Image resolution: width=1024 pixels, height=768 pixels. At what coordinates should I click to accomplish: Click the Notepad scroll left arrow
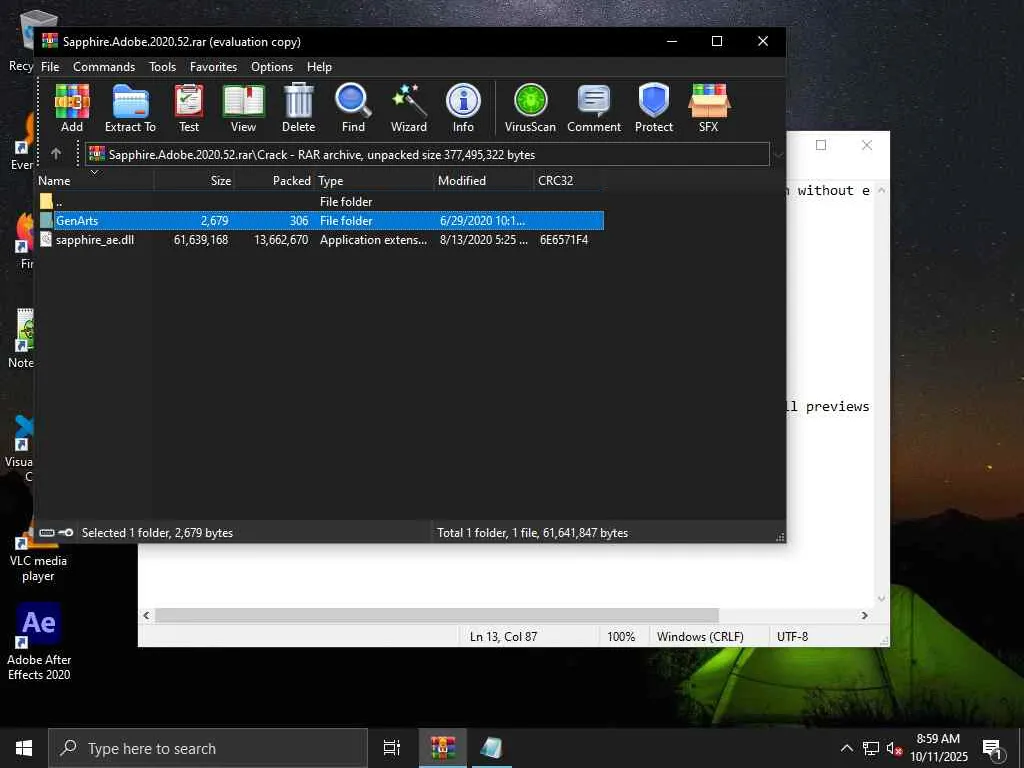[x=146, y=615]
